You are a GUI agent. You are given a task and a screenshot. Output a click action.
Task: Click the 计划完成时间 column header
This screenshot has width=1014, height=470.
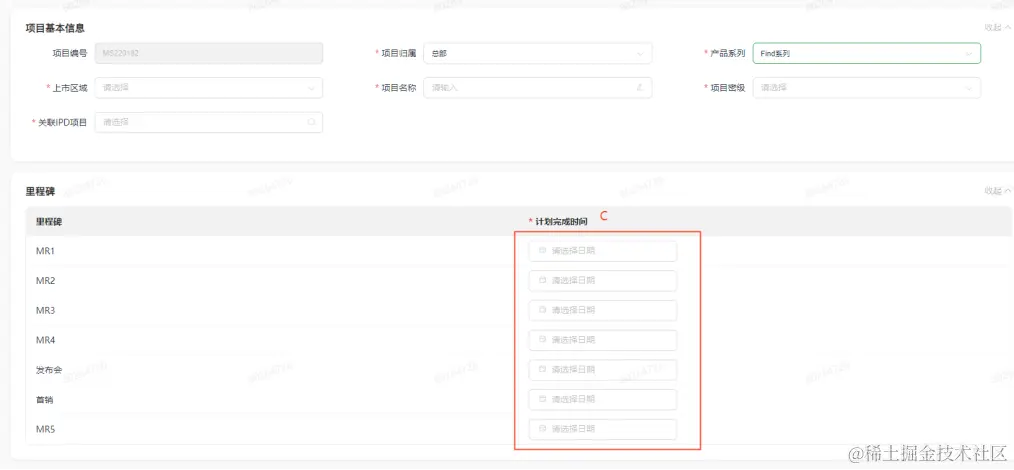point(561,222)
